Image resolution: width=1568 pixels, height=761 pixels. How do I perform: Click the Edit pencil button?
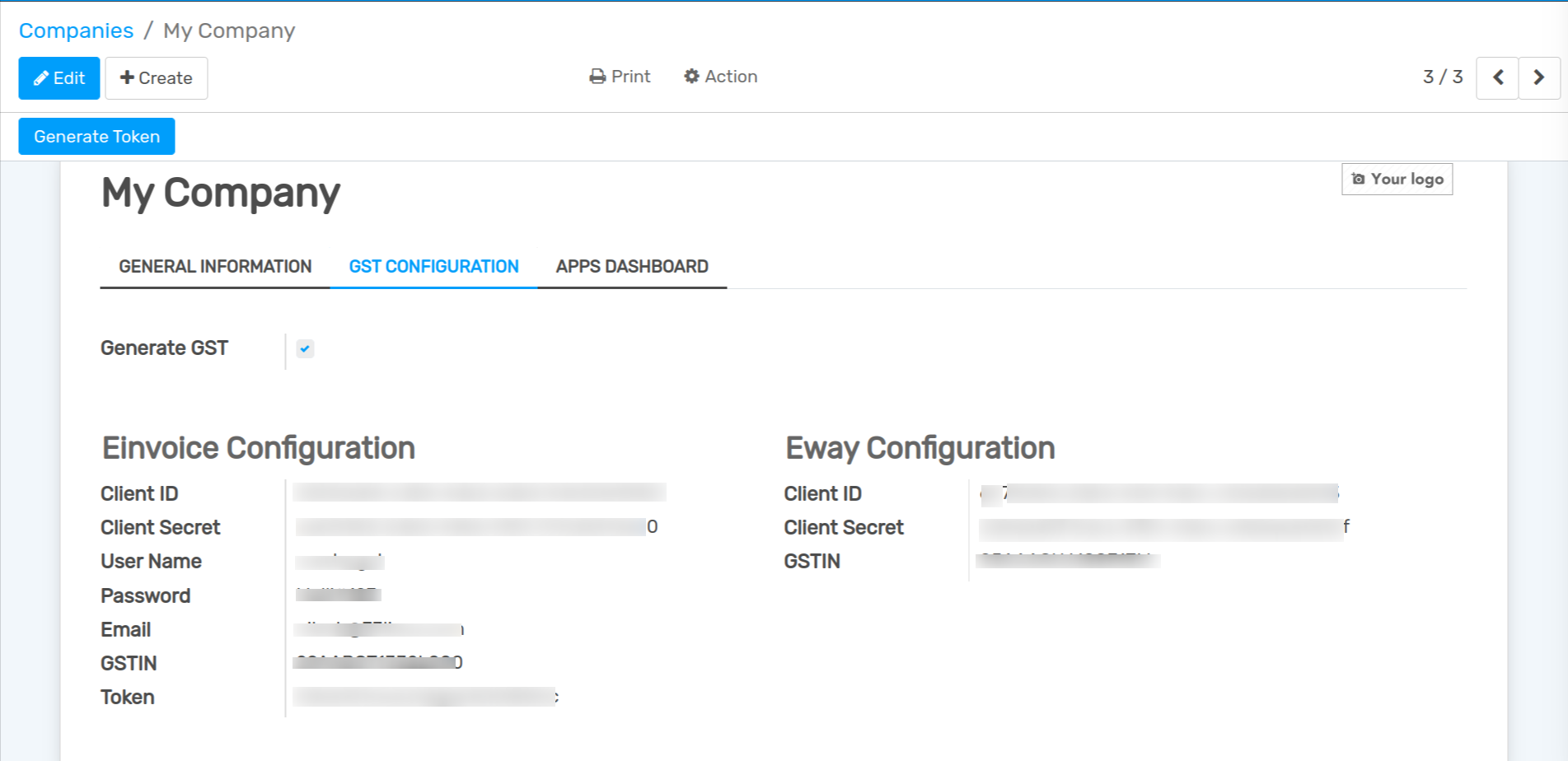(x=59, y=78)
